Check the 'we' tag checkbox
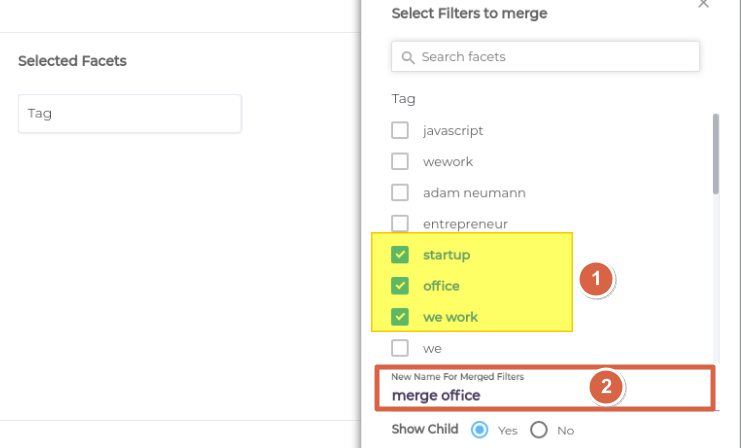The image size is (741, 448). (400, 348)
